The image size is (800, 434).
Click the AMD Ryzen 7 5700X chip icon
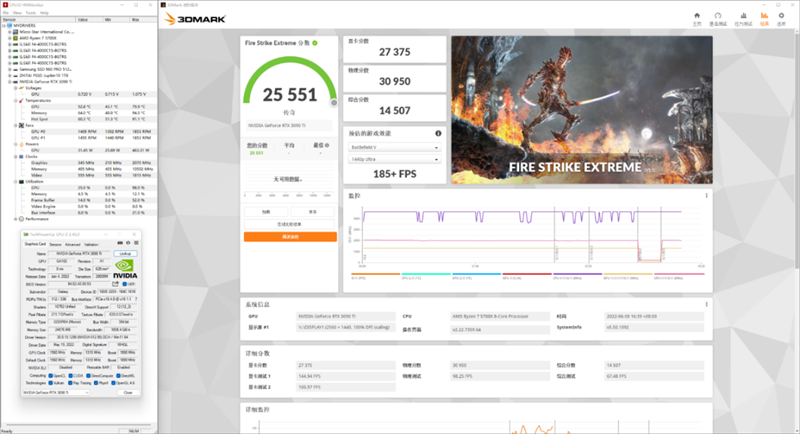coord(15,38)
